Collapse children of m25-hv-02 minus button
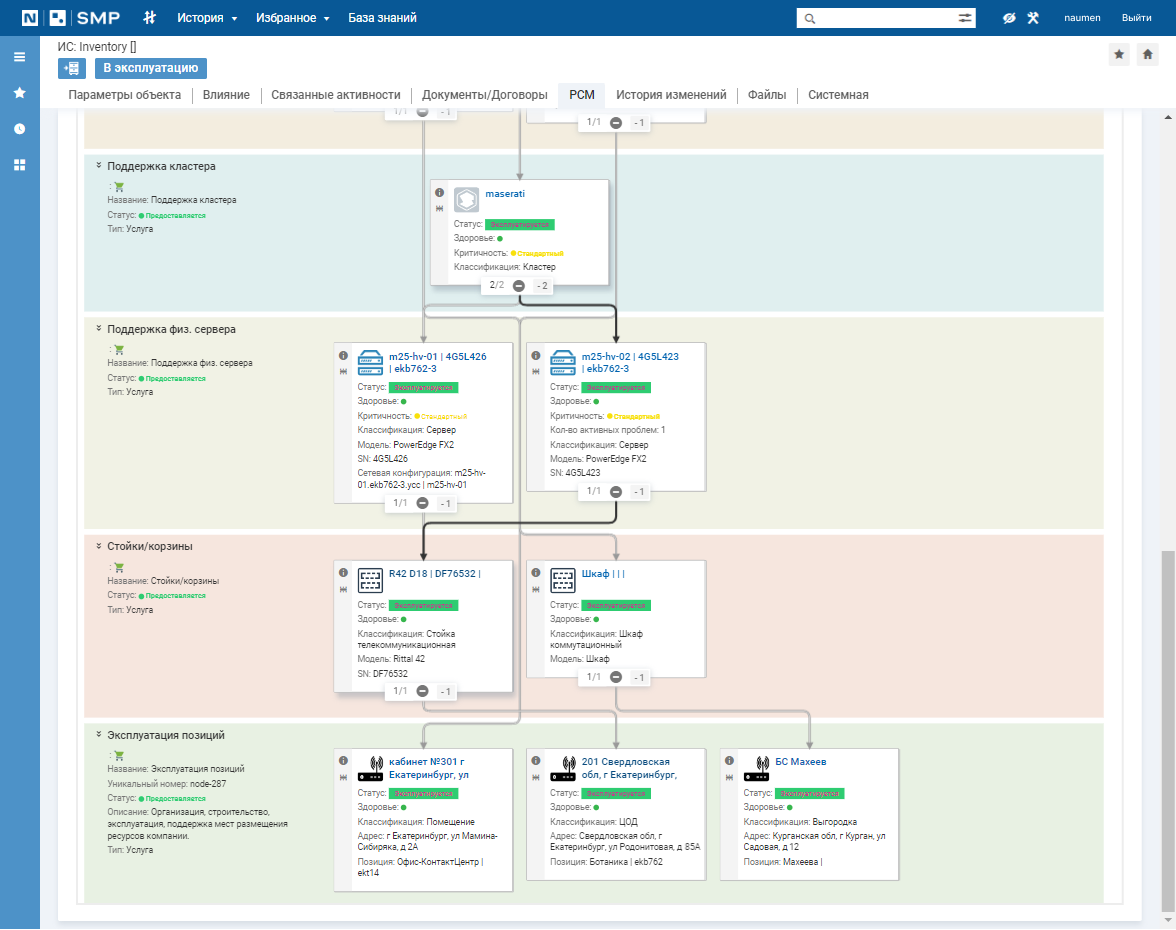1176x930 pixels. (x=616, y=492)
